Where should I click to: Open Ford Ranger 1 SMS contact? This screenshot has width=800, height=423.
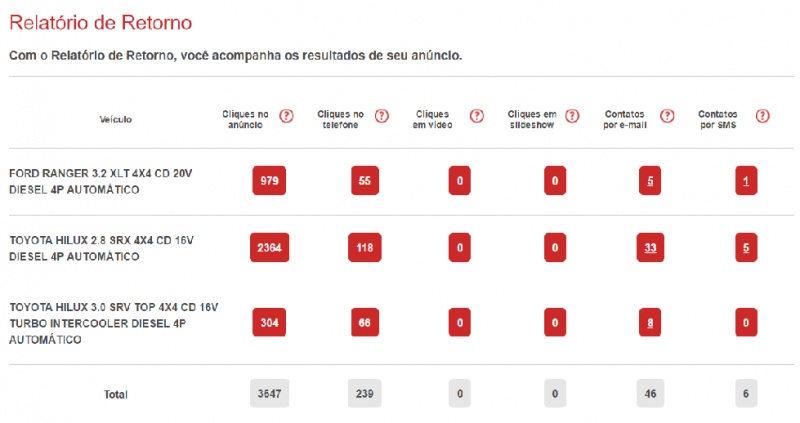click(x=746, y=181)
